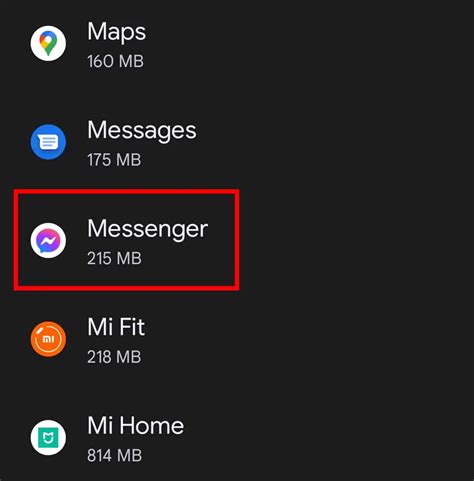Viewport: 474px width, 481px height.
Task: Tap the green Mi Home icon
Action: click(x=48, y=438)
